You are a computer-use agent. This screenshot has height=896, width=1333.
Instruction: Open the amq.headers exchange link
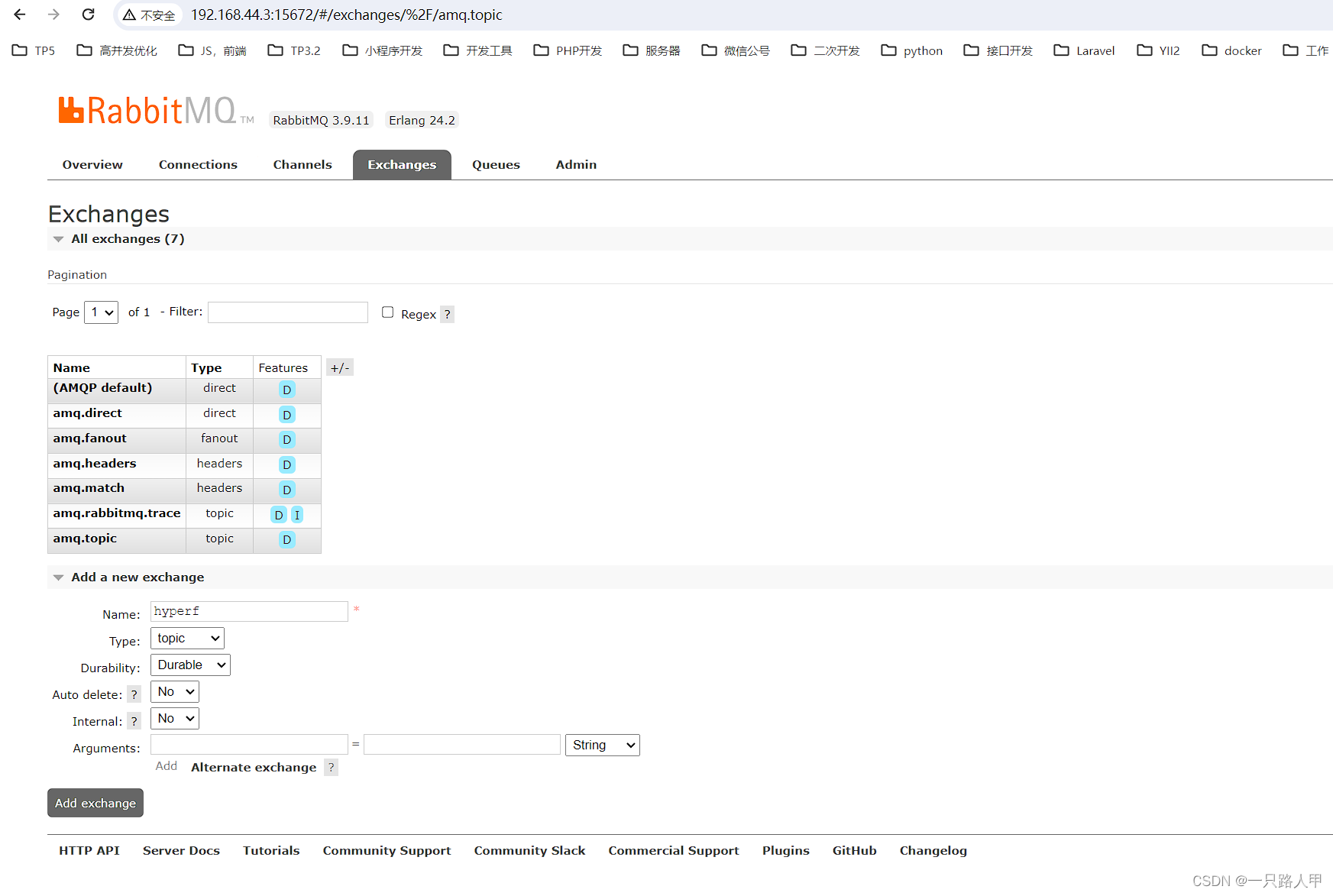(x=94, y=464)
